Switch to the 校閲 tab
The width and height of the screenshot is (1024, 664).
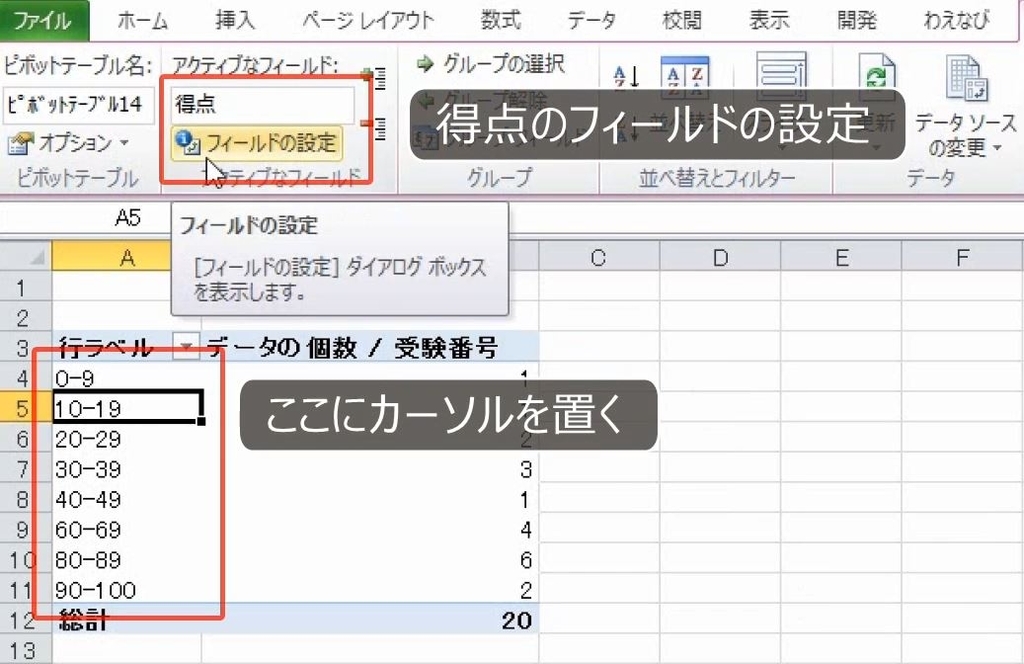(682, 20)
